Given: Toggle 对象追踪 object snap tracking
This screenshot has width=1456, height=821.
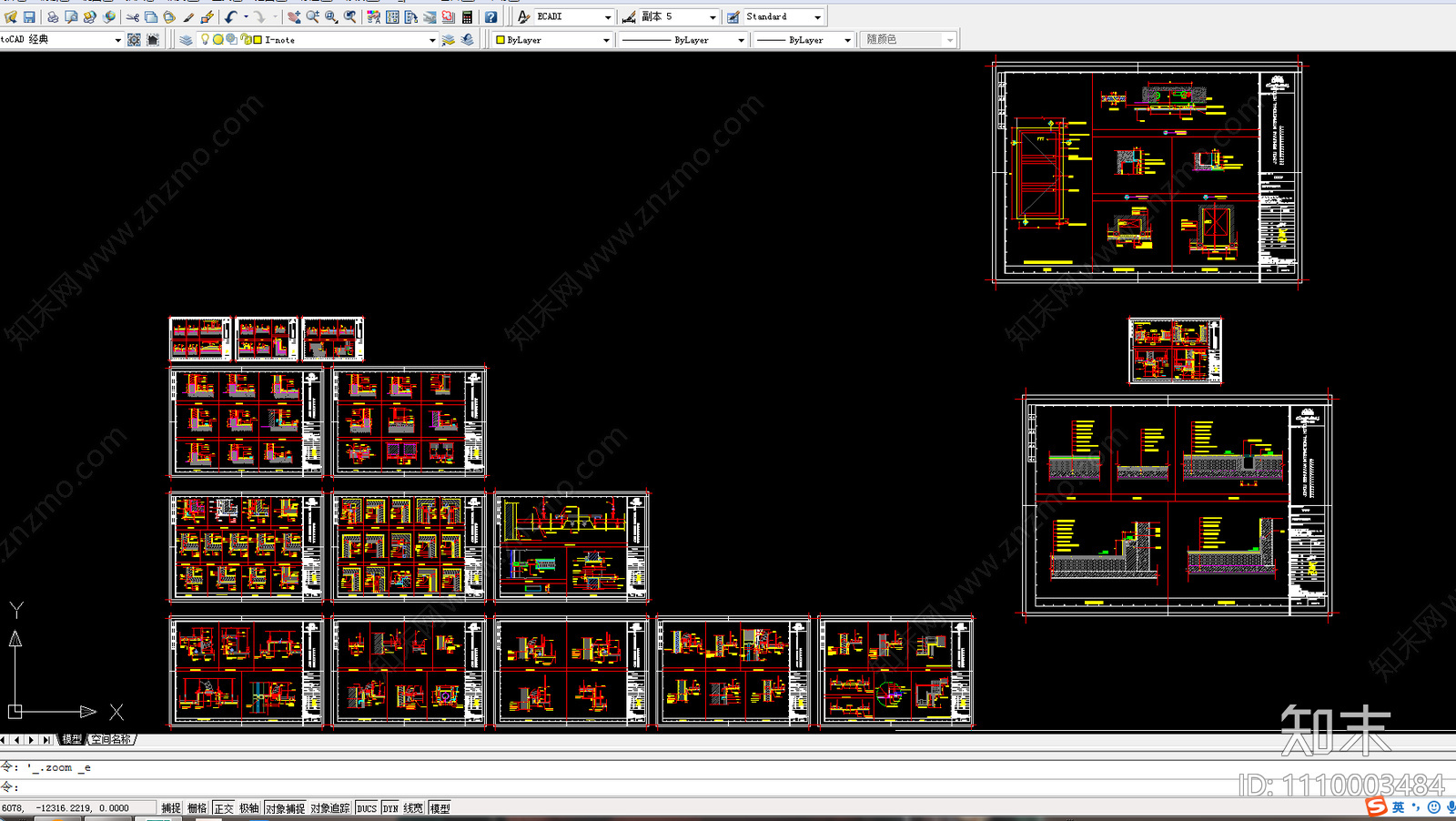Looking at the screenshot, I should (330, 808).
